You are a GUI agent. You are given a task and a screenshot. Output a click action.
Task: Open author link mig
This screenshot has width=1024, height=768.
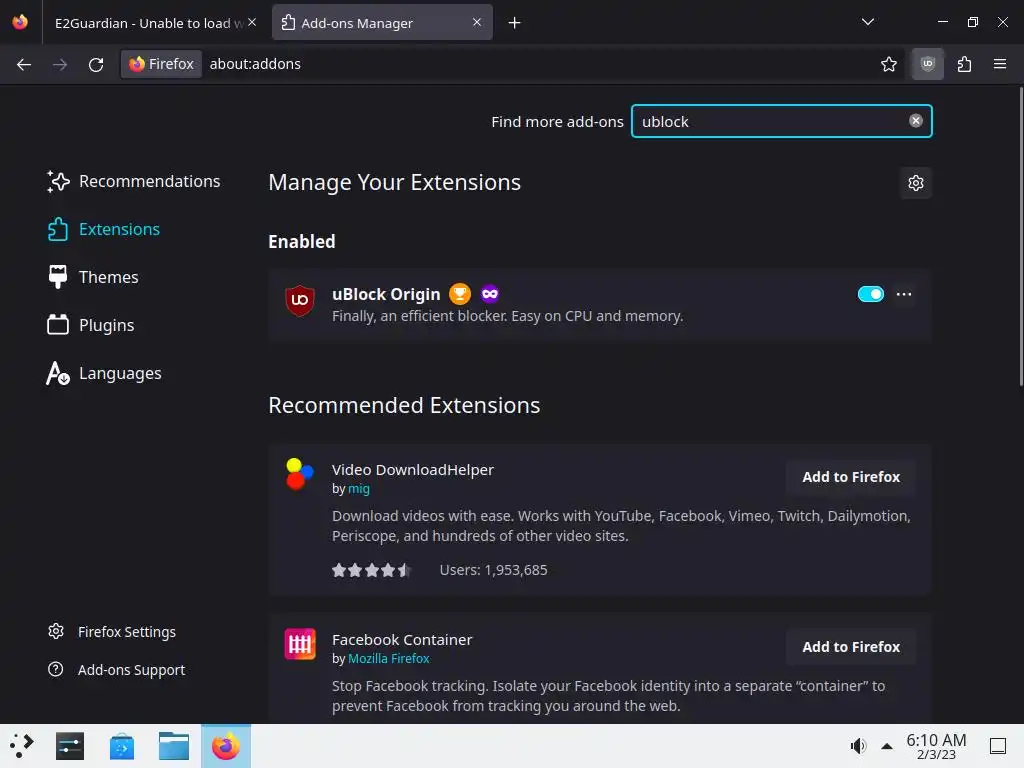click(359, 488)
